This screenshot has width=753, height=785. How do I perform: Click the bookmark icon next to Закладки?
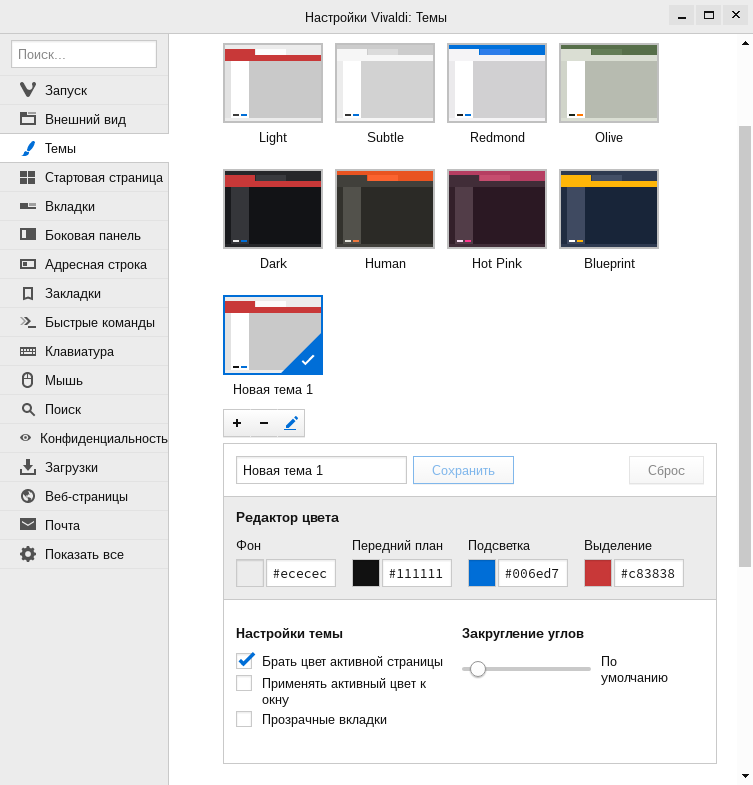coord(28,293)
